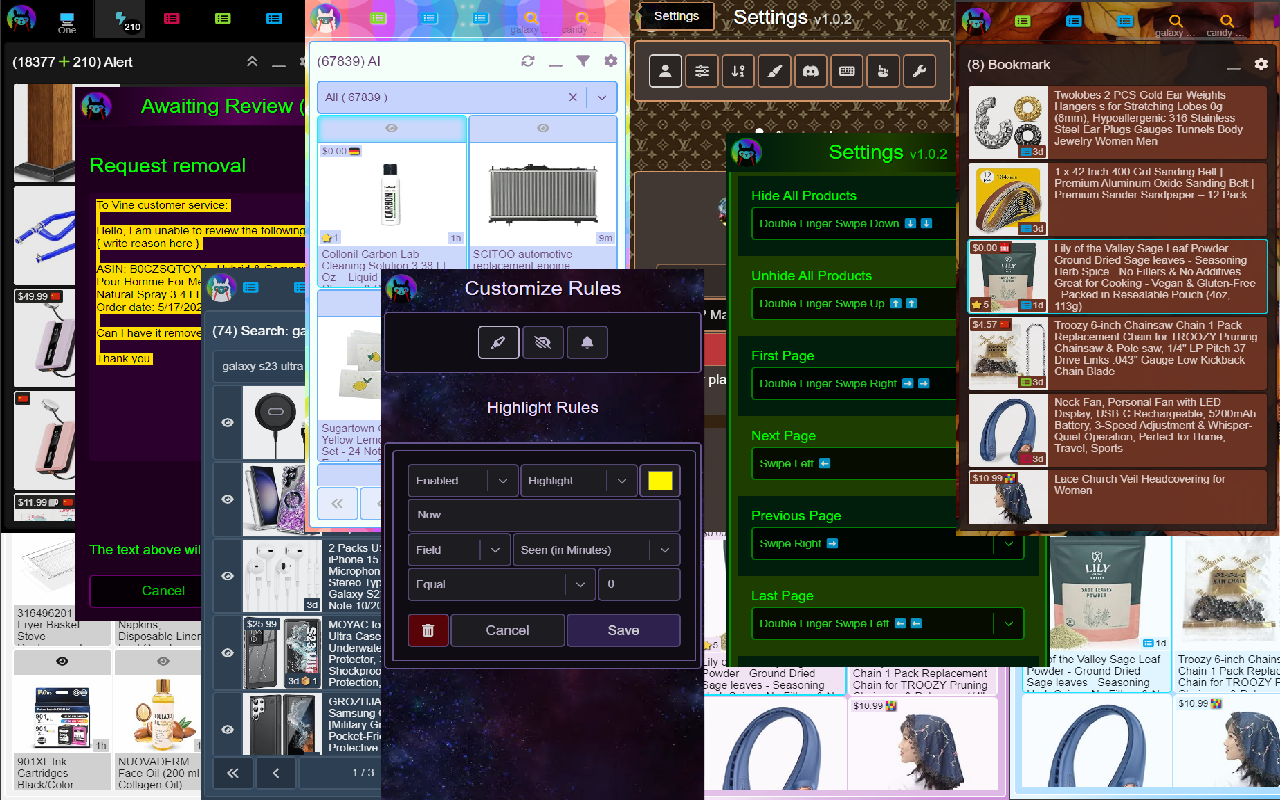1280x800 pixels.
Task: Open the Discord settings tab icon
Action: (811, 71)
